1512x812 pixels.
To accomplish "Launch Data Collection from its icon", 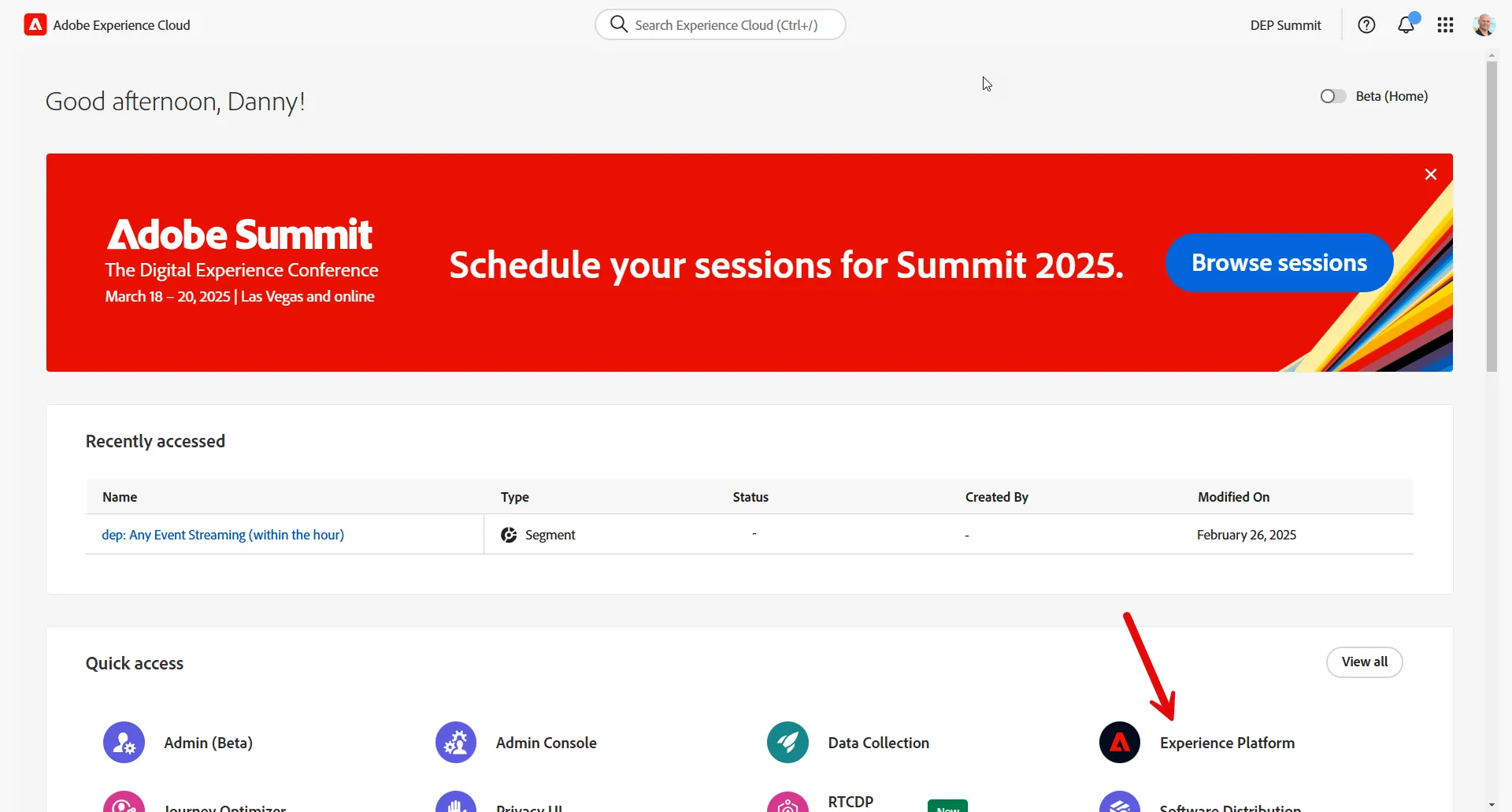I will point(787,743).
